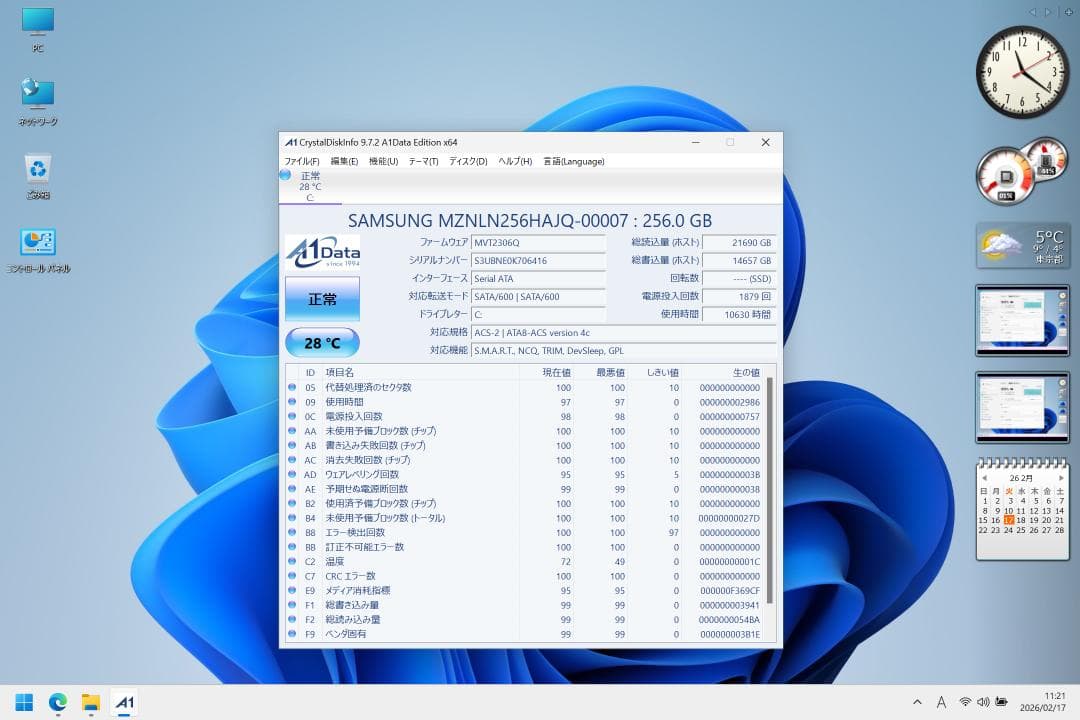Open the Control Panel desktop icon

click(x=38, y=250)
